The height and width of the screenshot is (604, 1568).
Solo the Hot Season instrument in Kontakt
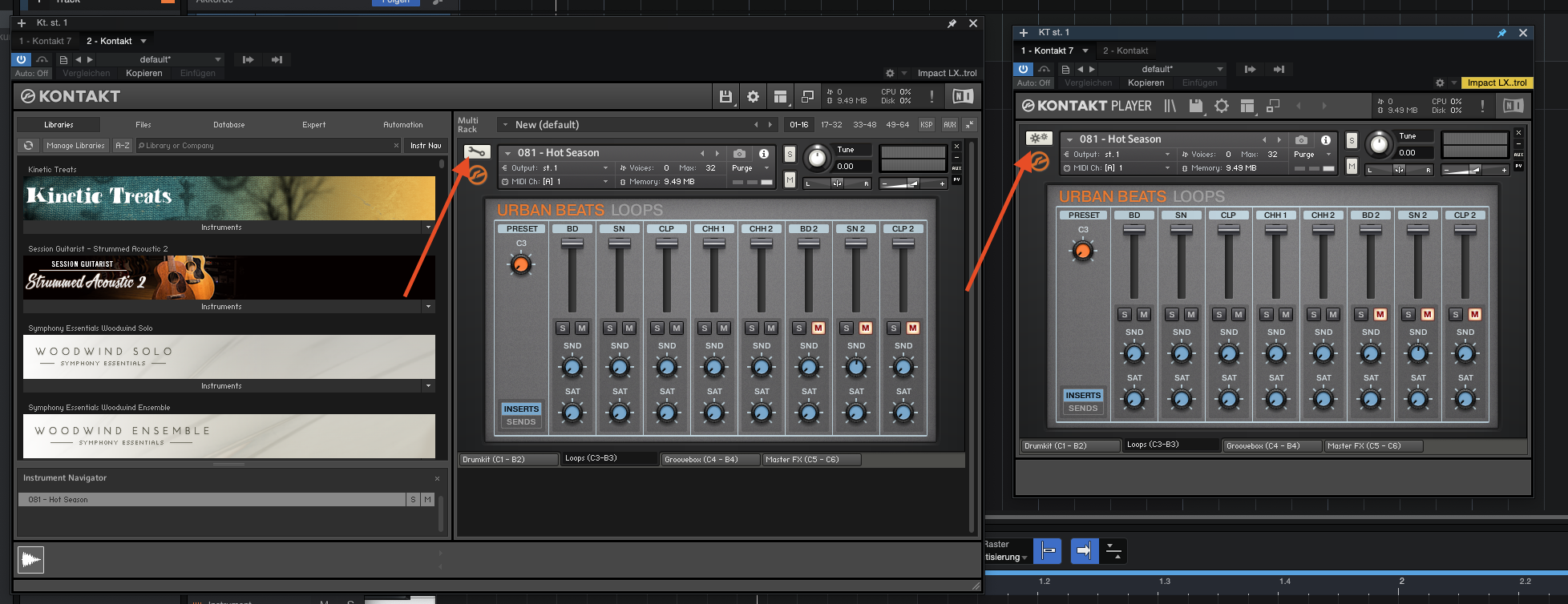790,154
